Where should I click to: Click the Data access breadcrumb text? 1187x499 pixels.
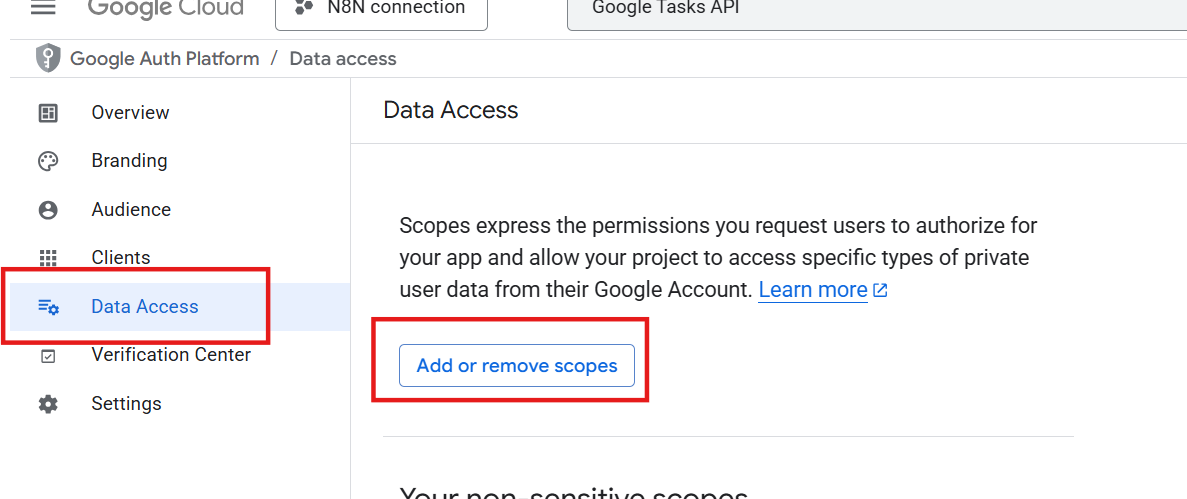pos(343,58)
